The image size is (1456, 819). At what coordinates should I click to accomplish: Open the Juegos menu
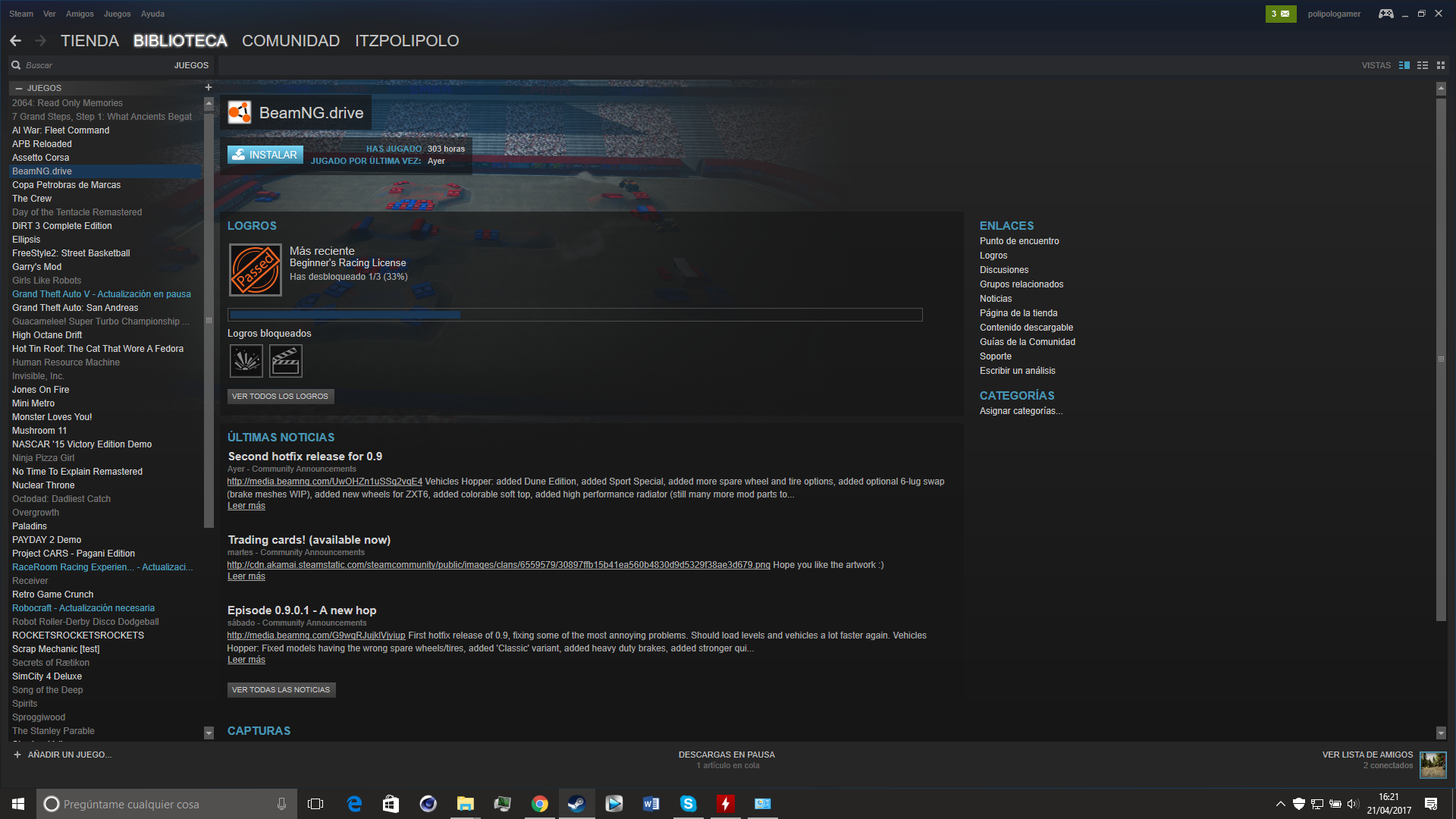pyautogui.click(x=117, y=14)
